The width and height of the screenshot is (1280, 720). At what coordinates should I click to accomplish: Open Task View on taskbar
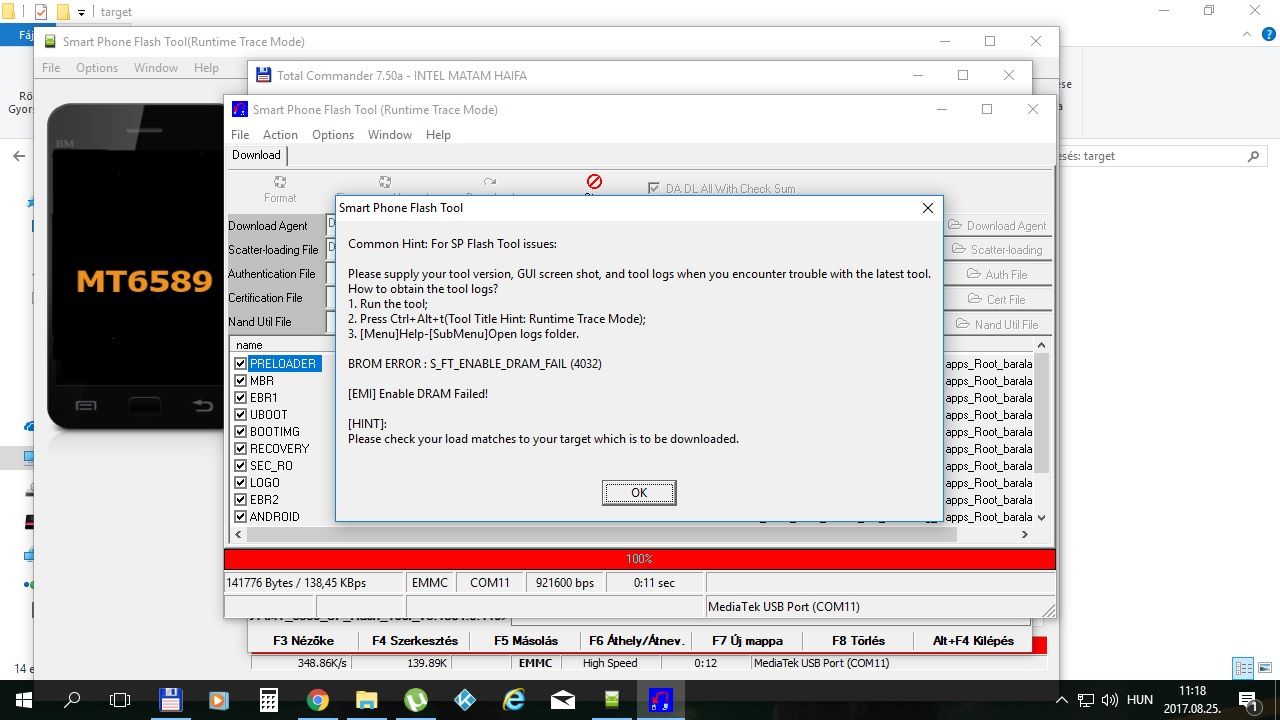coord(120,700)
